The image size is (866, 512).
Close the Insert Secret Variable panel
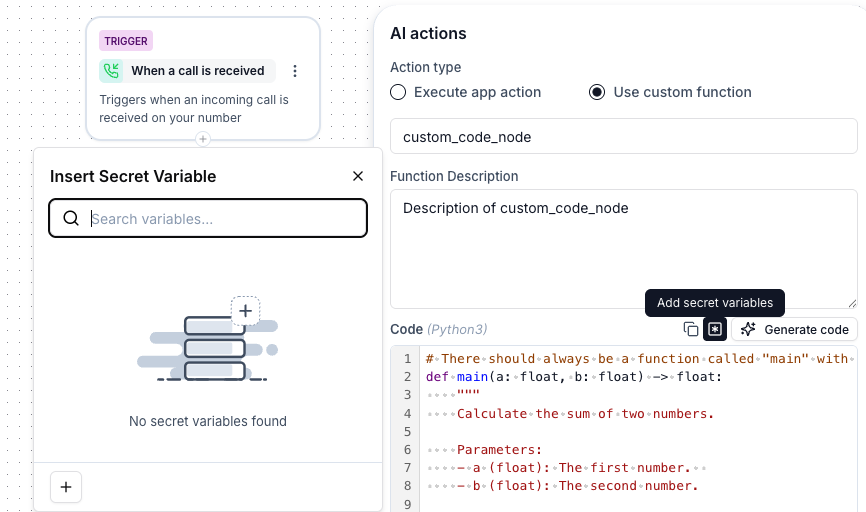click(358, 176)
